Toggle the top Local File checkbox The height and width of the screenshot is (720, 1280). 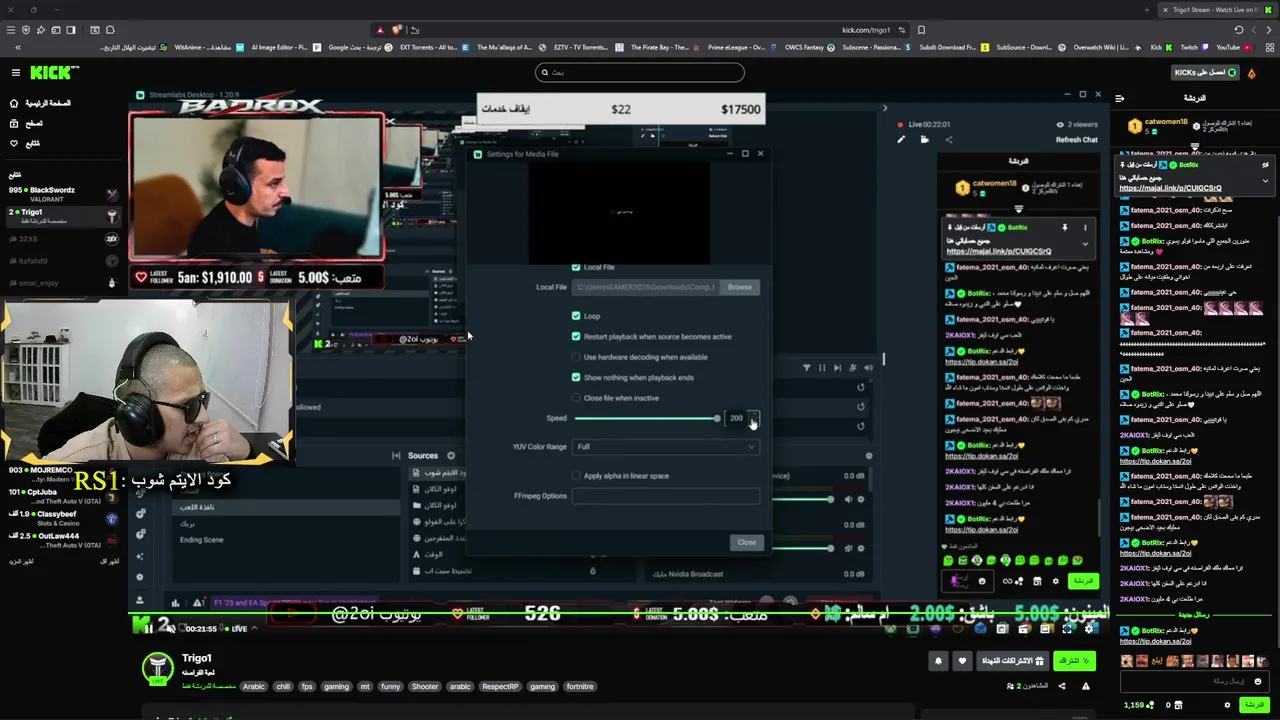click(x=576, y=267)
